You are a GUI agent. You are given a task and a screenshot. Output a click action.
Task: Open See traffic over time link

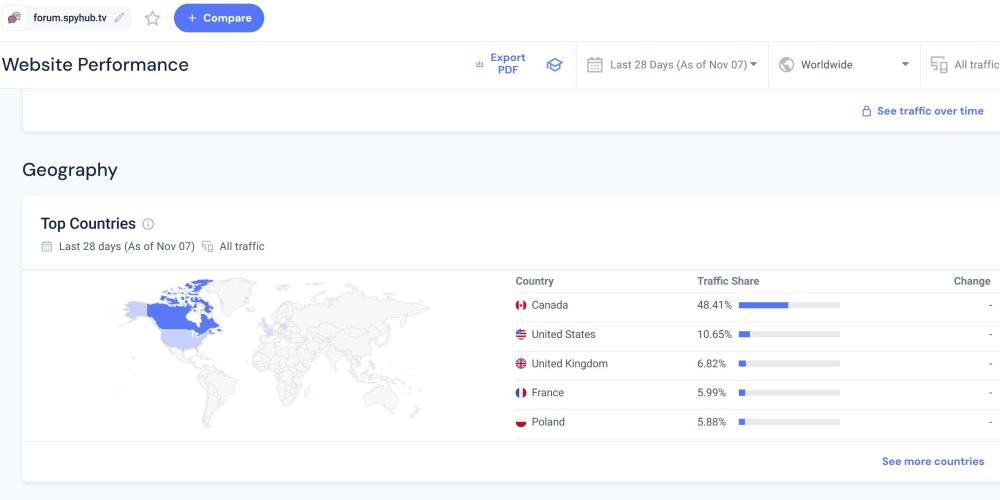tap(922, 111)
